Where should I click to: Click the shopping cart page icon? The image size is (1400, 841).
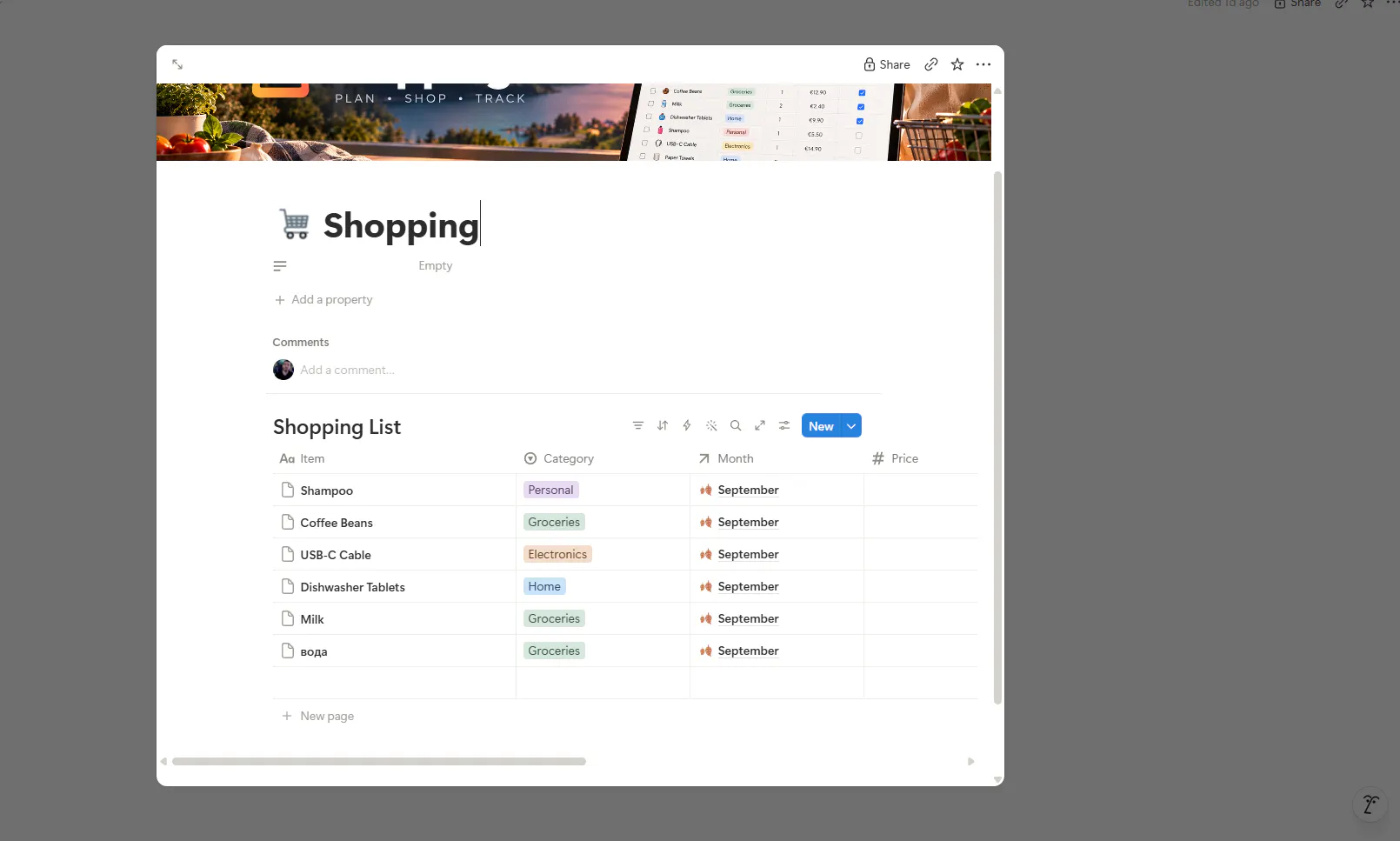click(295, 224)
